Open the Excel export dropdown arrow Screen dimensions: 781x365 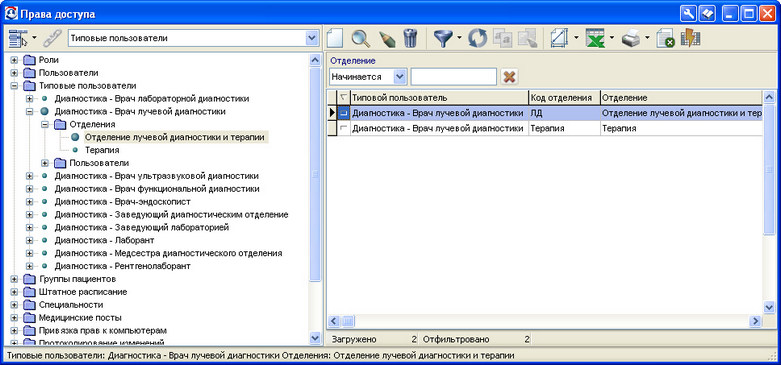[612, 38]
